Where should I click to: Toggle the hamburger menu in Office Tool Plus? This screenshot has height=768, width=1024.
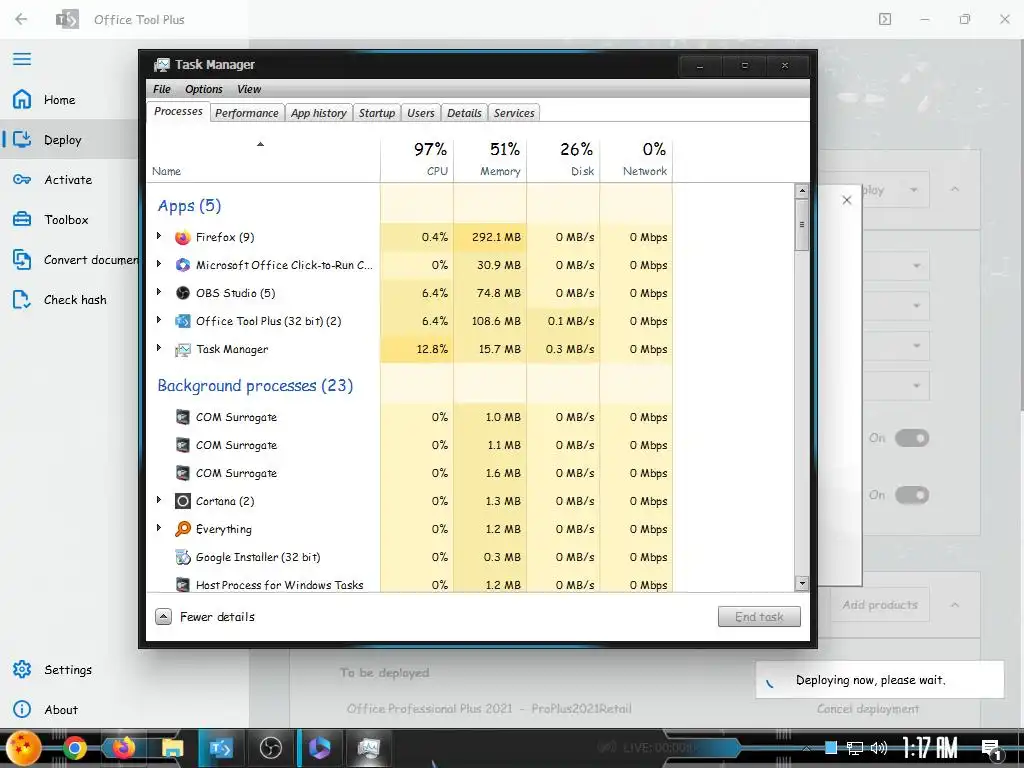22,59
